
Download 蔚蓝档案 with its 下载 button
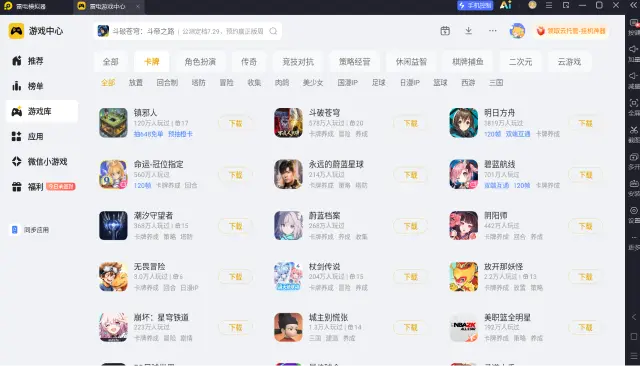click(x=411, y=226)
